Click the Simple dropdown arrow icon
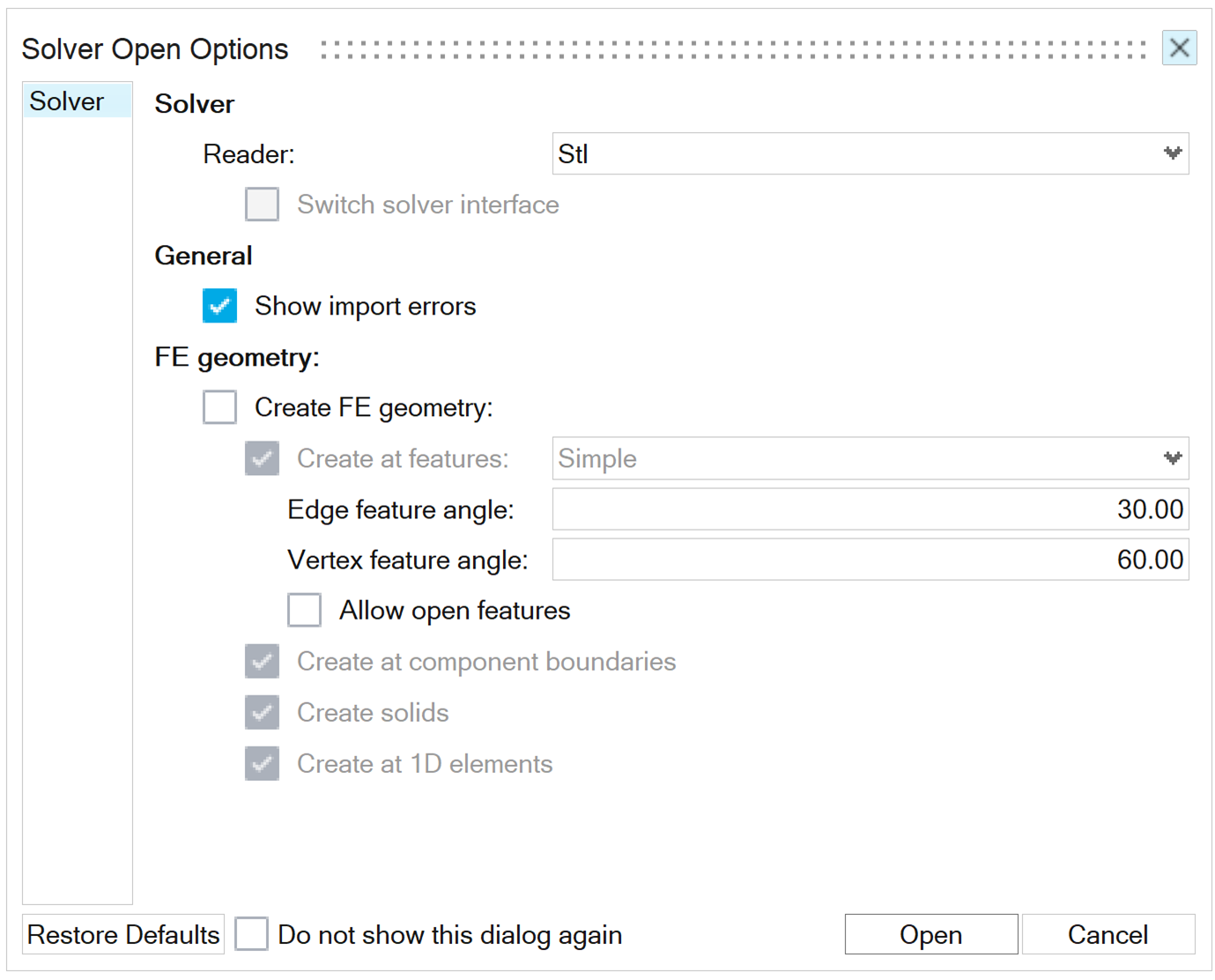The height and width of the screenshot is (980, 1215). 1172,458
